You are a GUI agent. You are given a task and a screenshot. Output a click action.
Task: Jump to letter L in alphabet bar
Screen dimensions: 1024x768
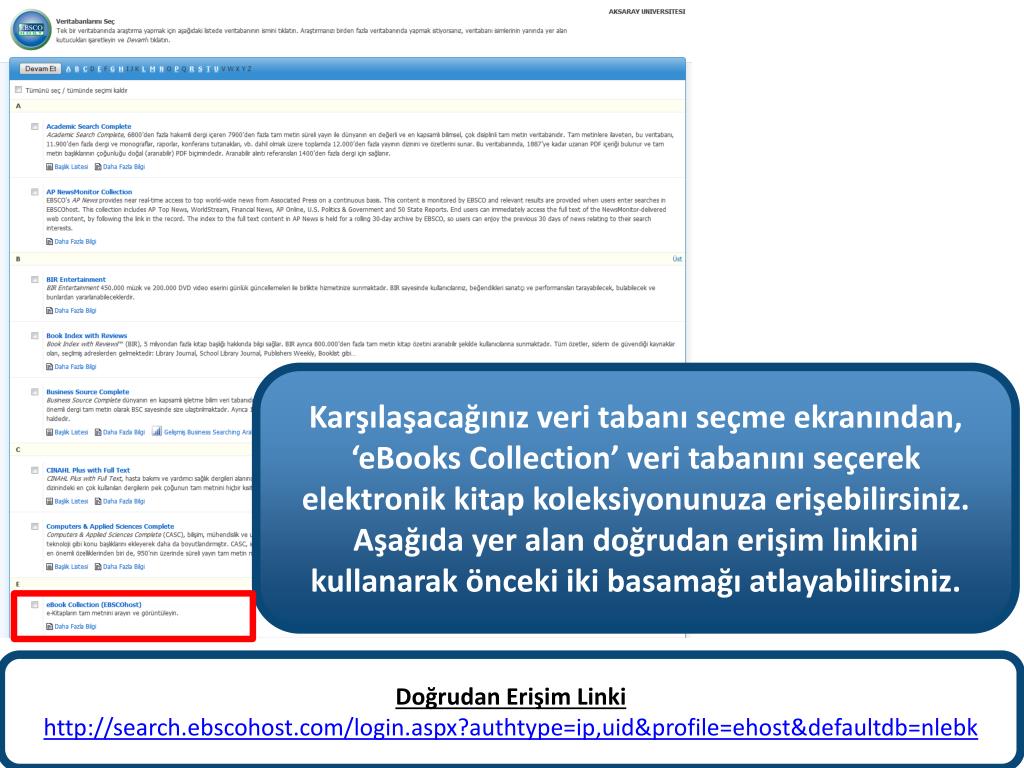(x=143, y=69)
